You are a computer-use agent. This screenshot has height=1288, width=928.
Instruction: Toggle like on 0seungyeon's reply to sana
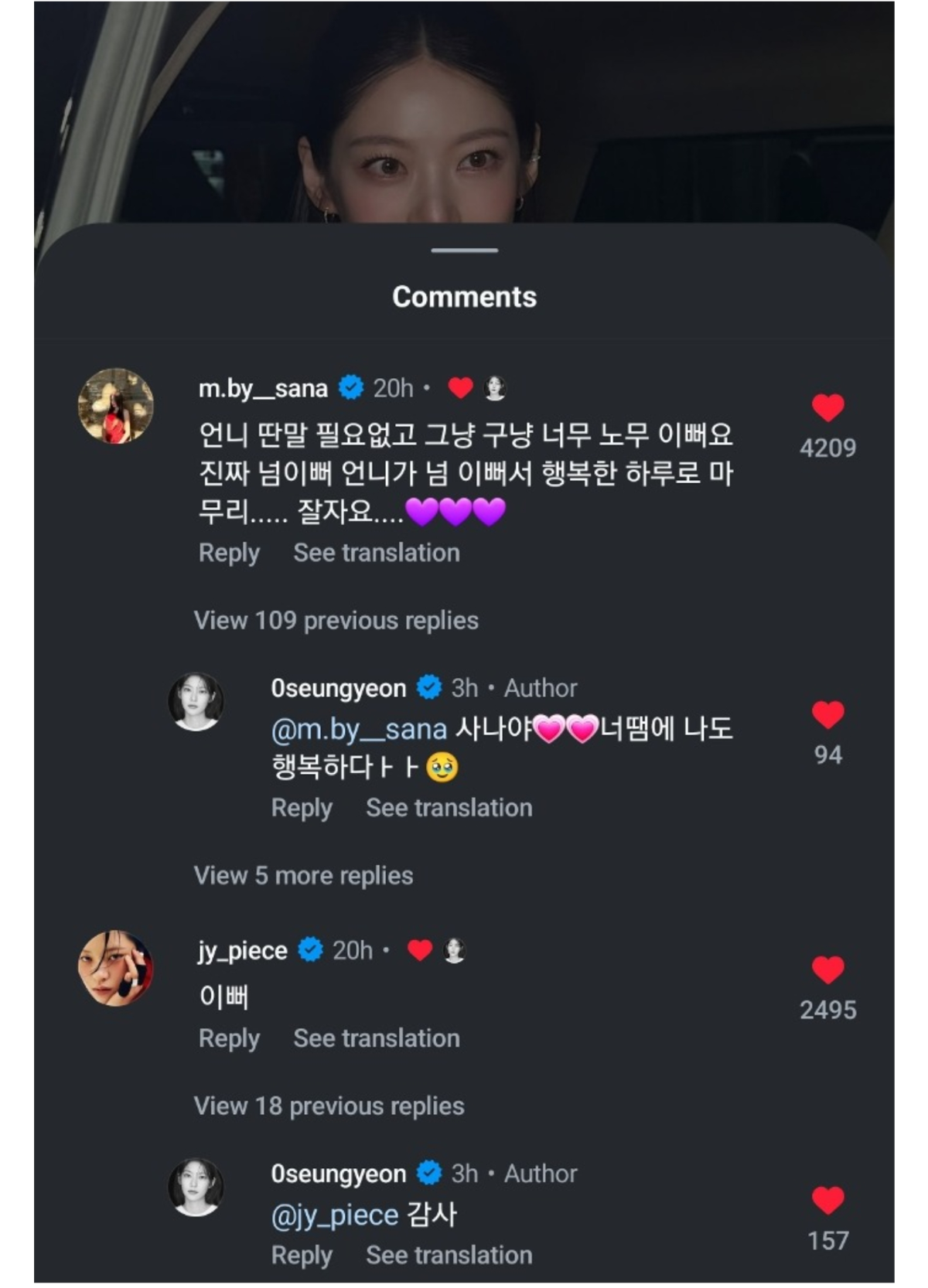click(827, 715)
